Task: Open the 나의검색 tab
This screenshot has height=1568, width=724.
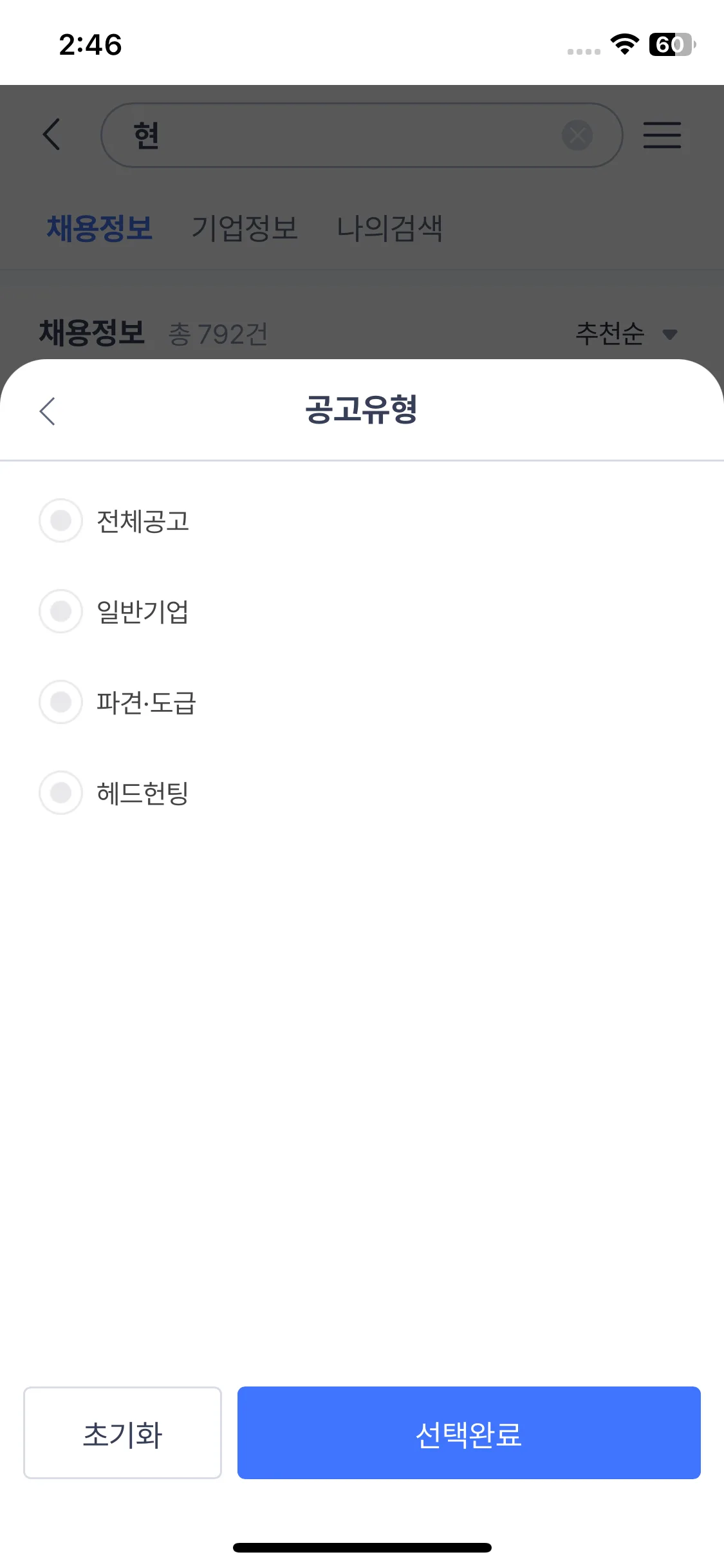Action: tap(389, 229)
